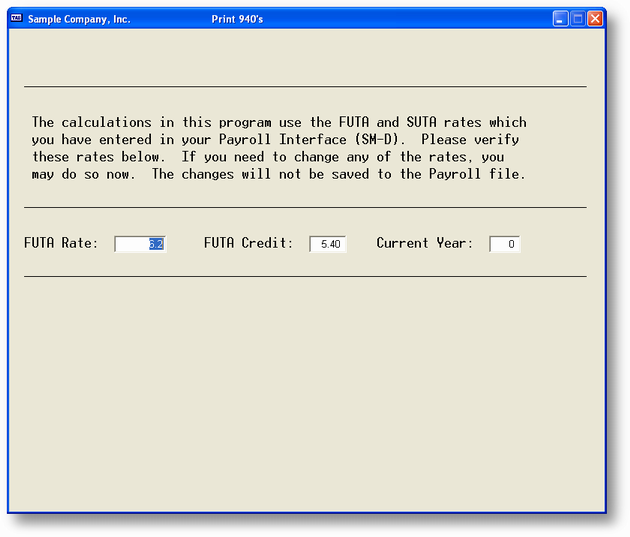Click the FUTA Credit field showing 5.40
Screen dimensions: 630x537
327,244
